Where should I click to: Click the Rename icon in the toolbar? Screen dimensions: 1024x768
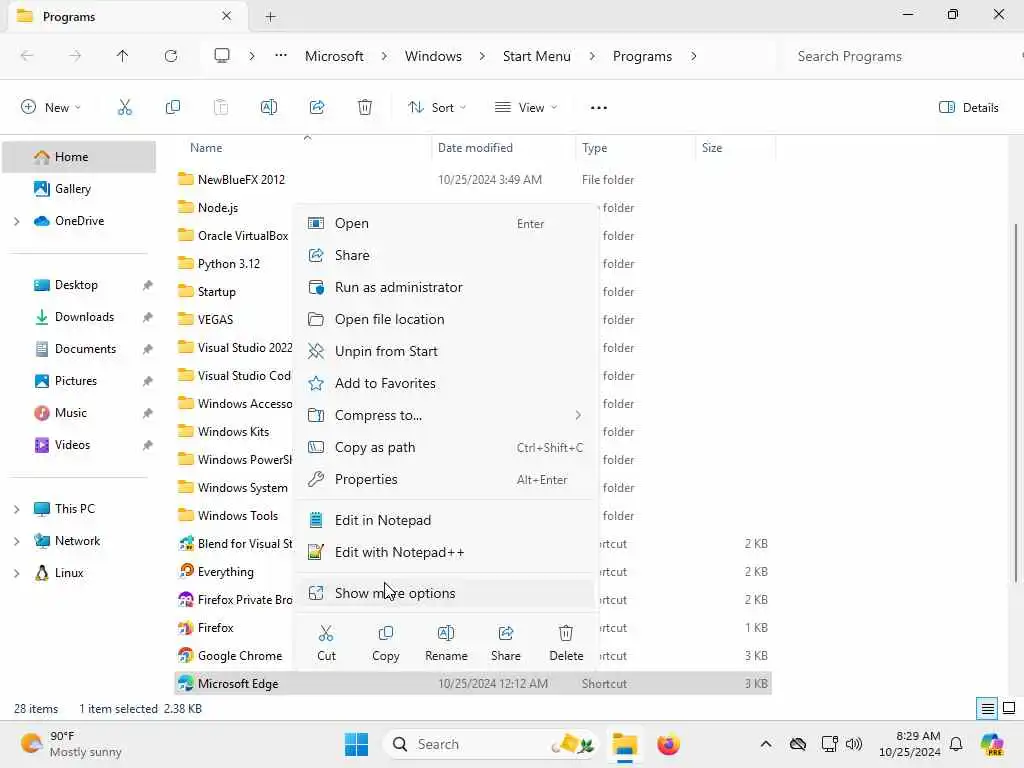pos(268,108)
